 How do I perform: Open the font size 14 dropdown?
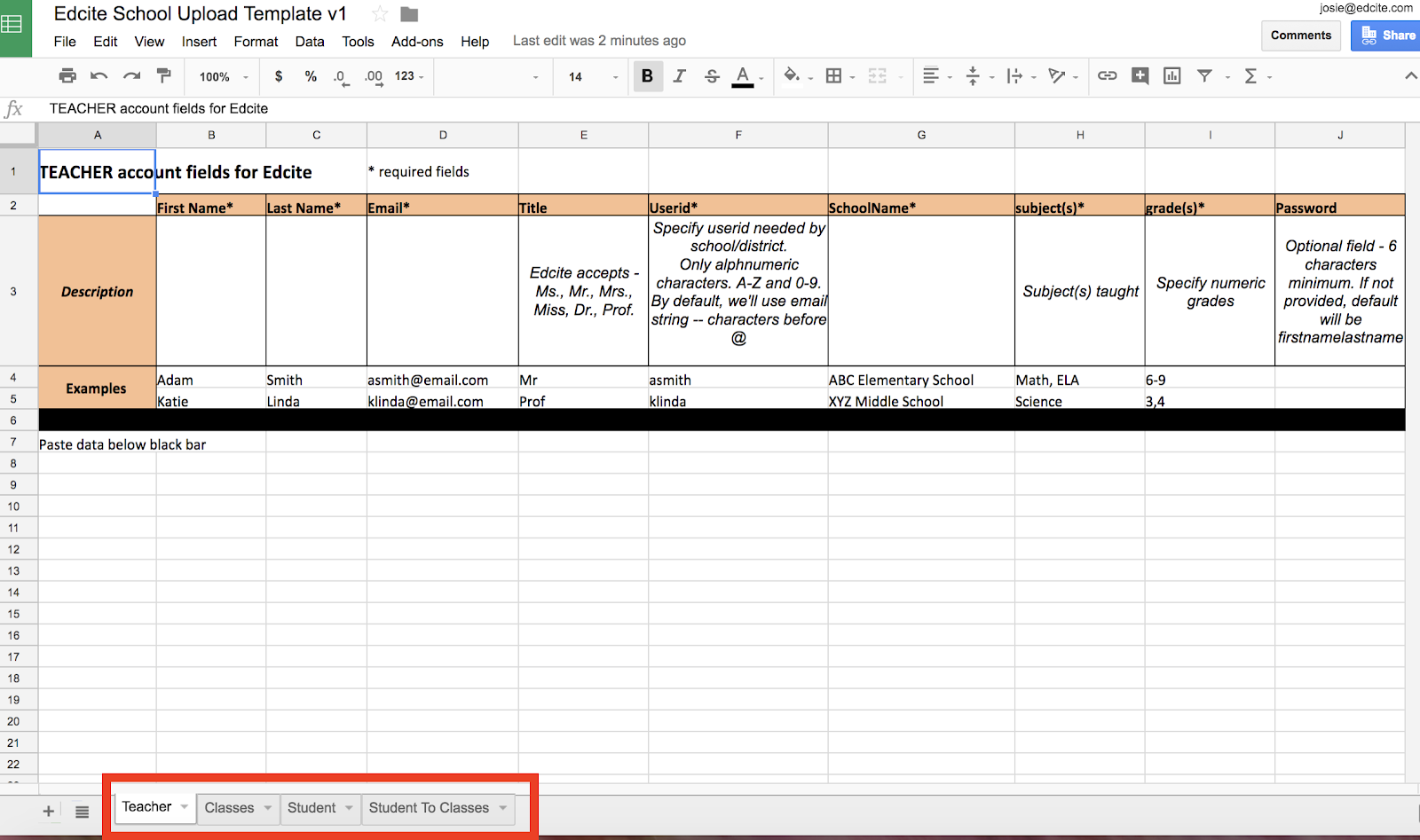(593, 77)
